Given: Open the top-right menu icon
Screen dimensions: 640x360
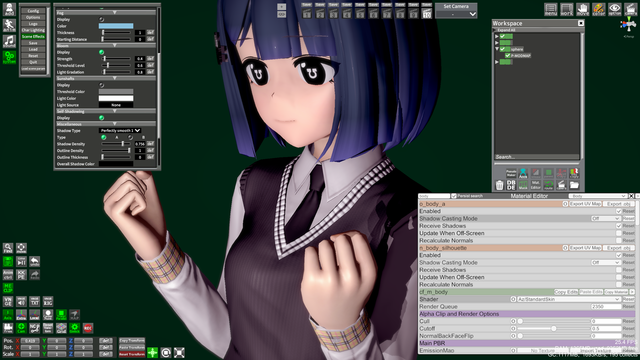Looking at the screenshot, I should (x=551, y=9).
